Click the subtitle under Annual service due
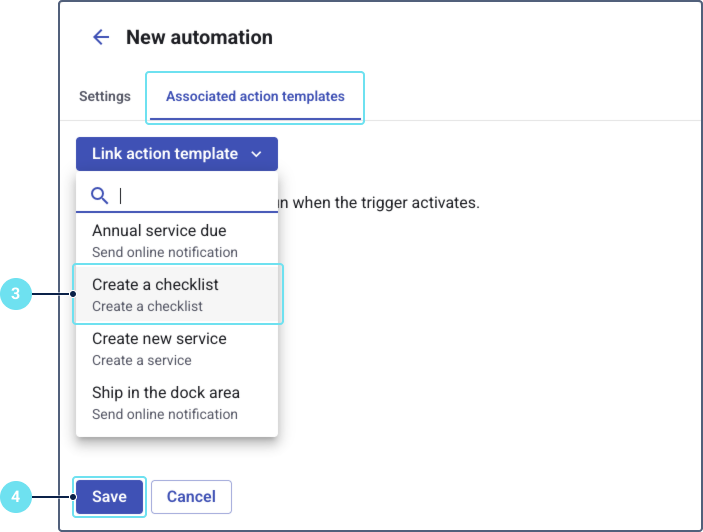Viewport: 703px width, 532px height. tap(165, 252)
